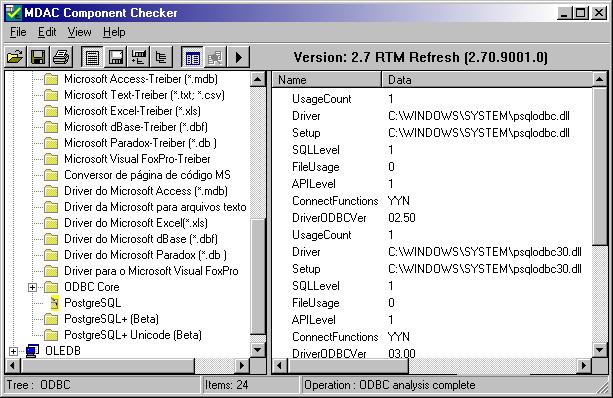
Task: Click tree pane scroll down arrow
Action: click(x=258, y=349)
